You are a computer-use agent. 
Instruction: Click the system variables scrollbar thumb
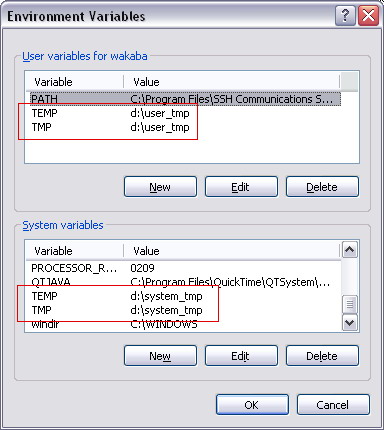pos(350,304)
